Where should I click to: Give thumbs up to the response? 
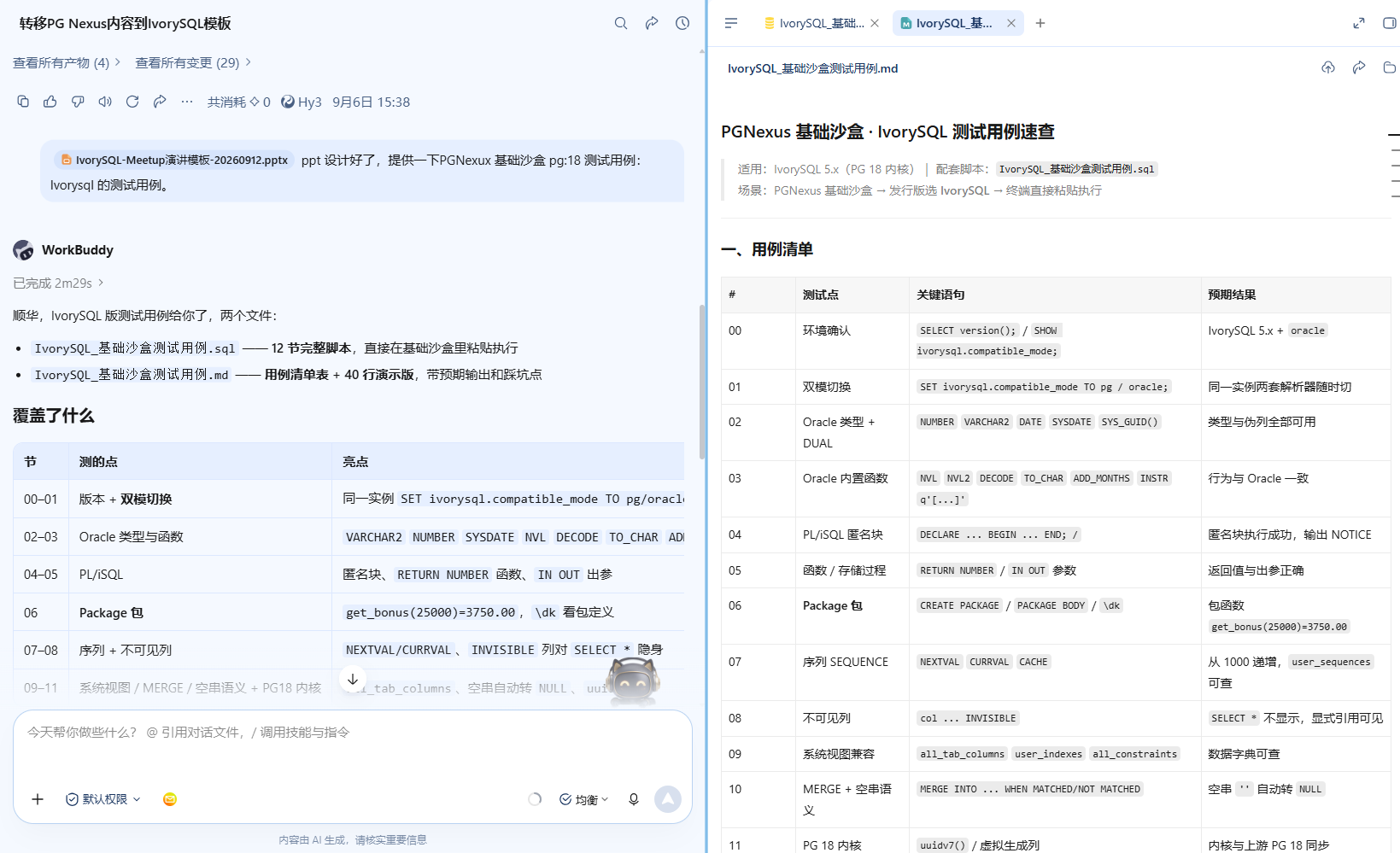(50, 102)
